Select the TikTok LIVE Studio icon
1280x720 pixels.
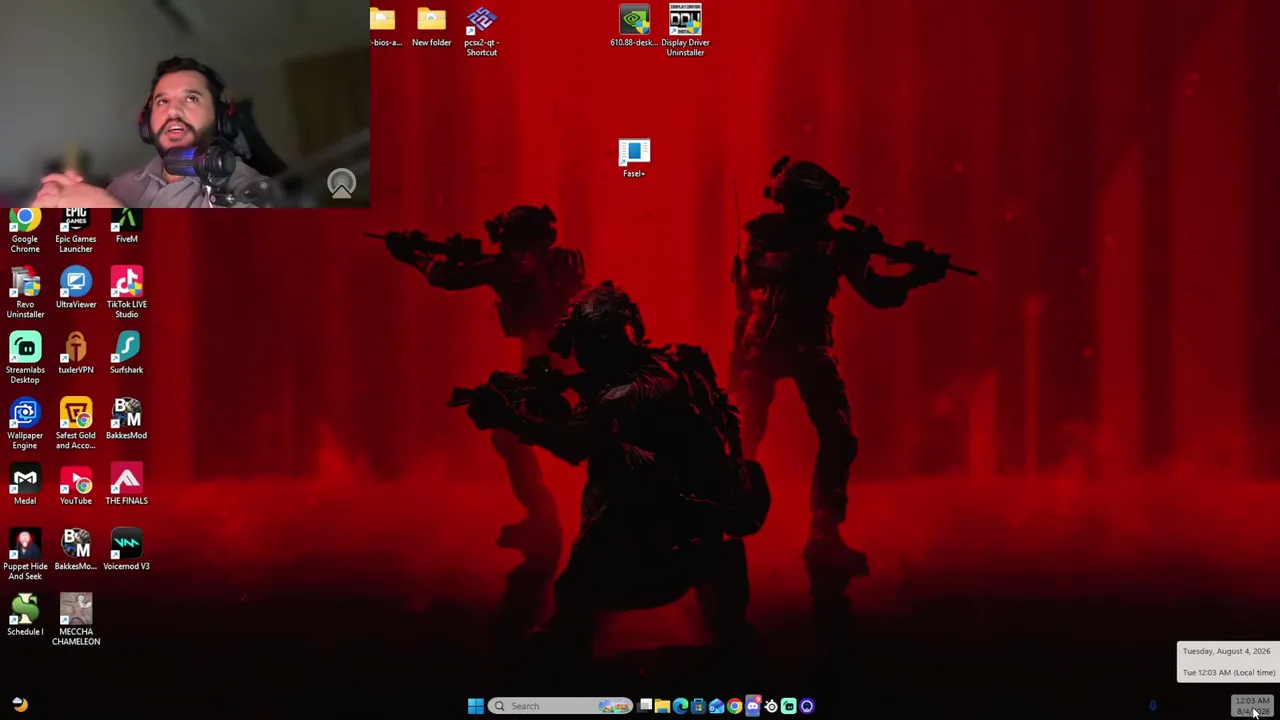click(126, 293)
